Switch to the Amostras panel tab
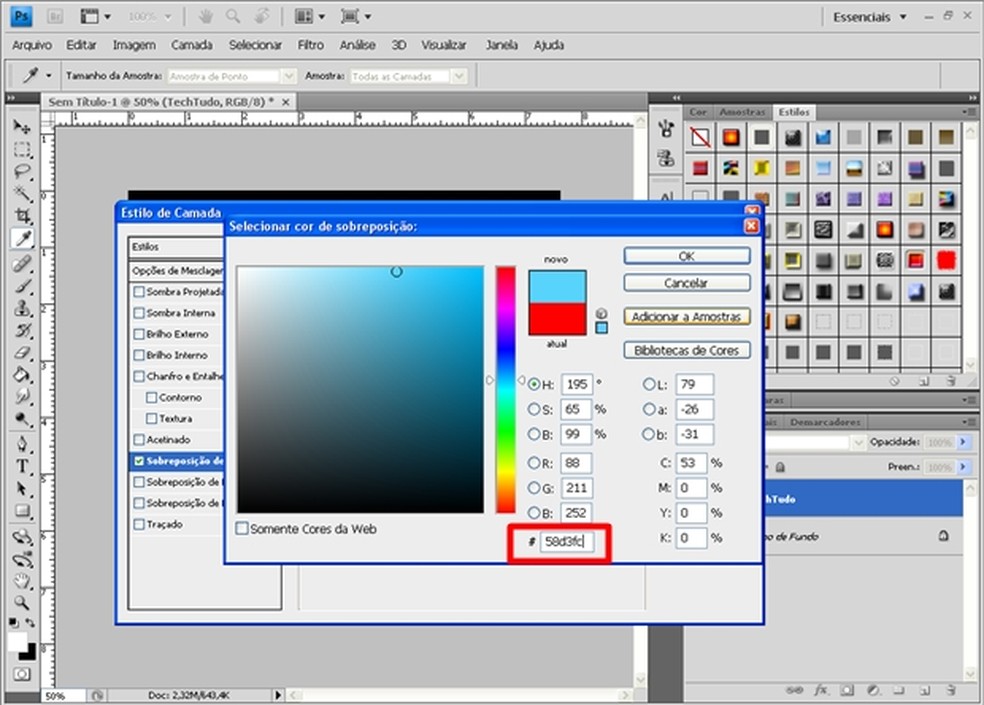This screenshot has height=705, width=984. [742, 112]
